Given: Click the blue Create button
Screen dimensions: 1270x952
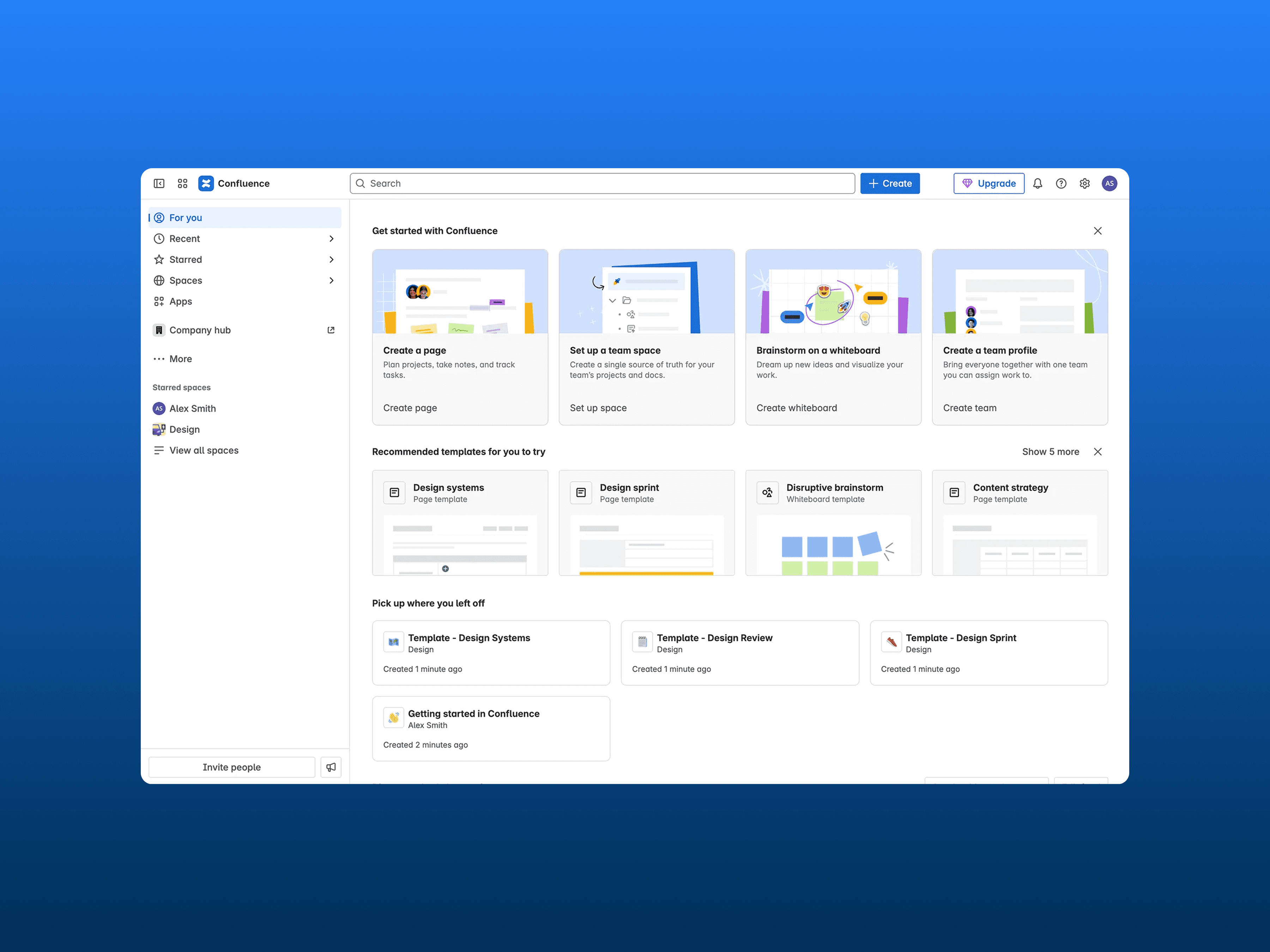Looking at the screenshot, I should pos(890,184).
